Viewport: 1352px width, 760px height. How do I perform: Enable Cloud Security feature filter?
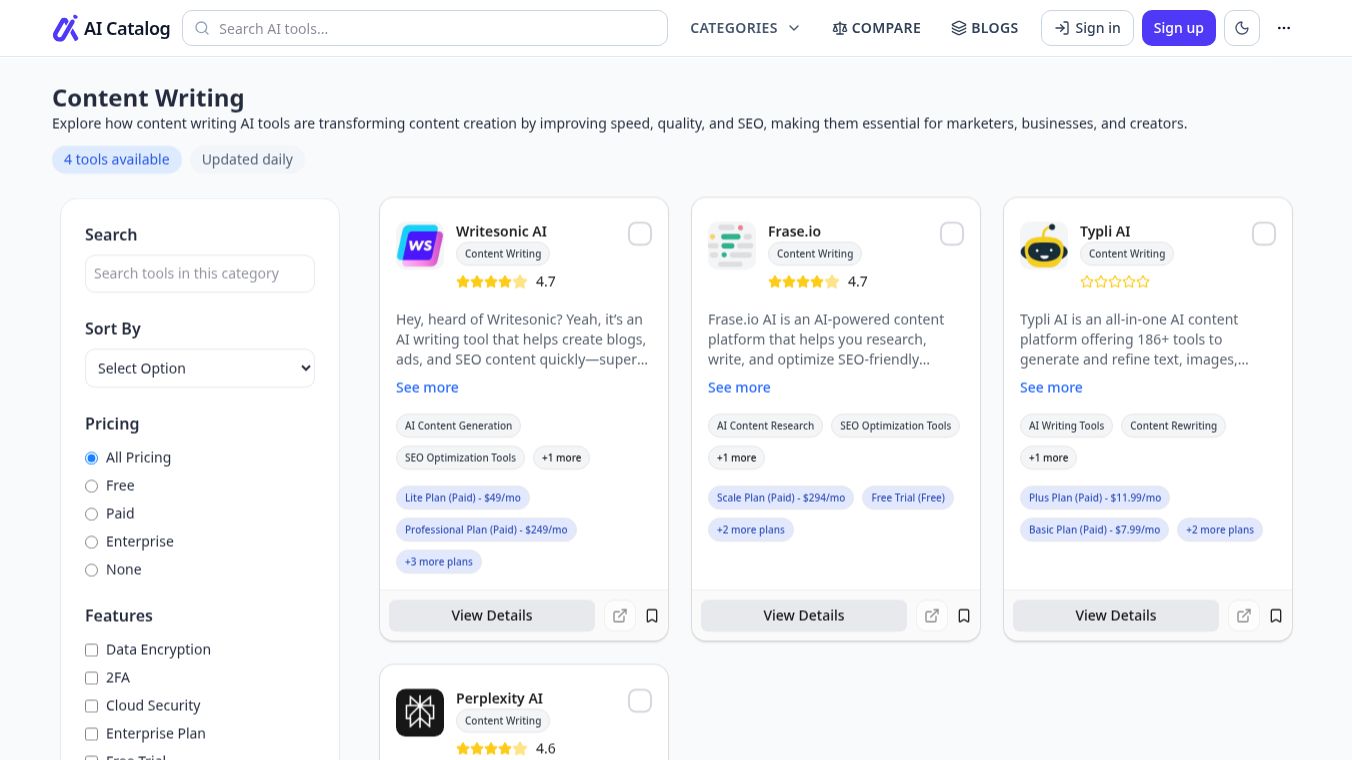[x=92, y=706]
